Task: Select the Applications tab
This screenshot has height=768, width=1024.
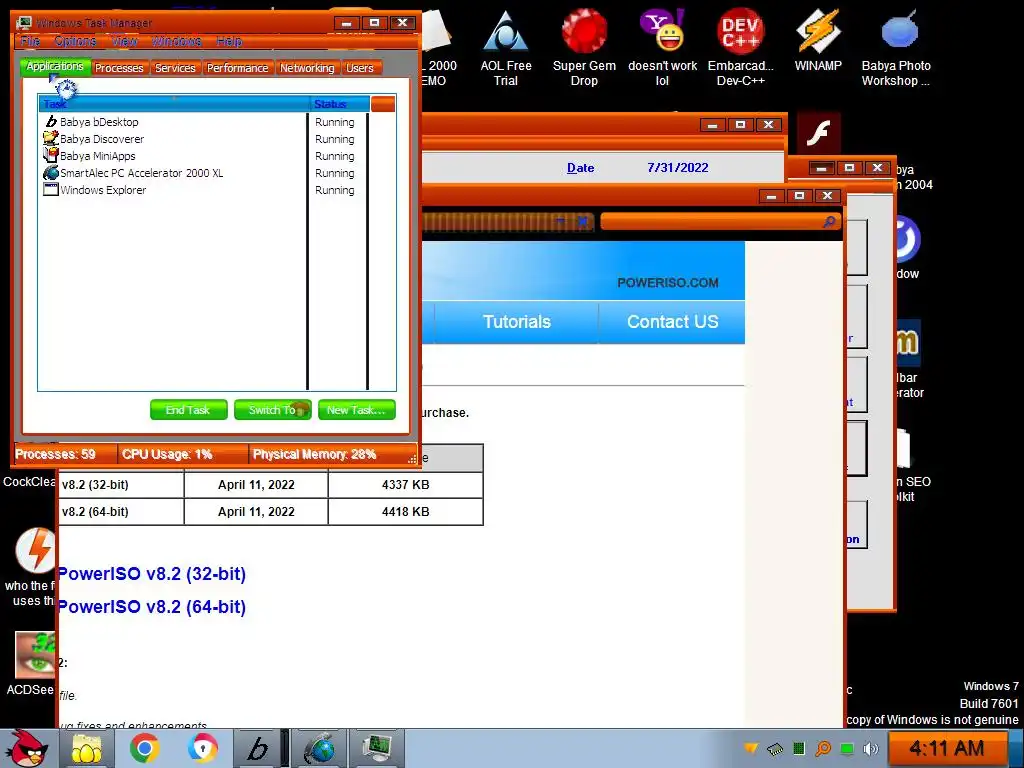Action: click(x=55, y=67)
